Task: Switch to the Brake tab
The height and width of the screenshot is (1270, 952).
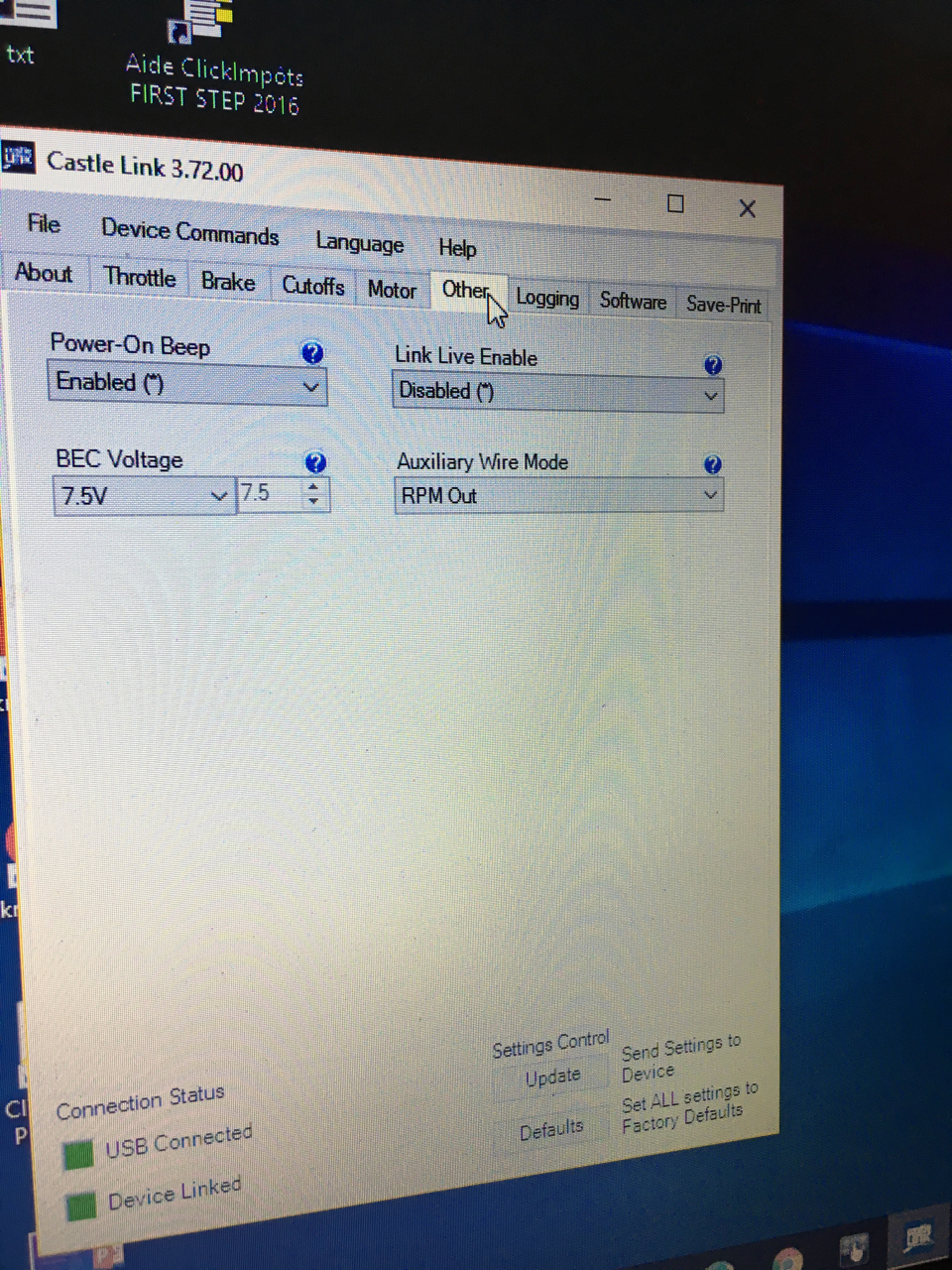Action: click(228, 282)
